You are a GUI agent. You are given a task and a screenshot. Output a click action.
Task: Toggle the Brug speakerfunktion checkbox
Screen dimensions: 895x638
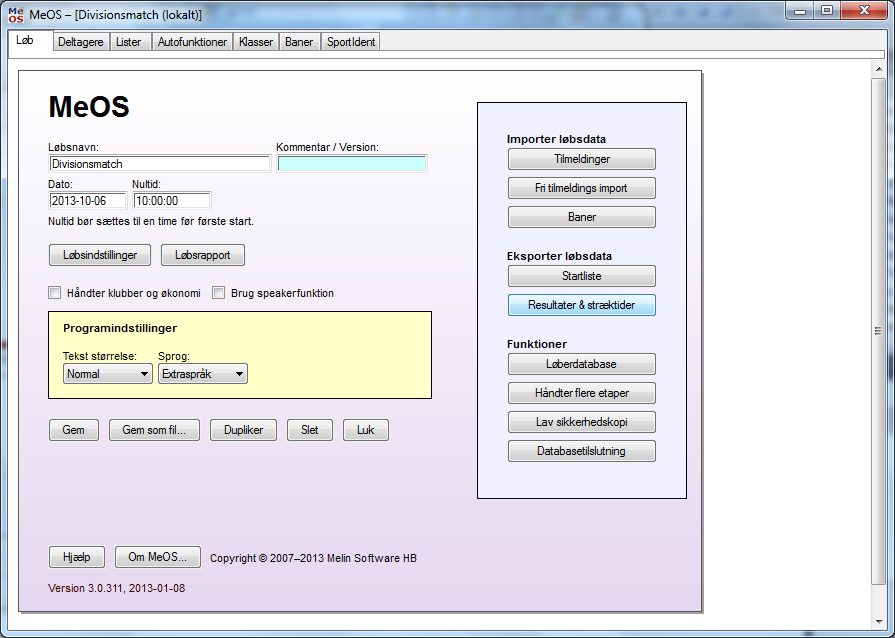click(219, 293)
